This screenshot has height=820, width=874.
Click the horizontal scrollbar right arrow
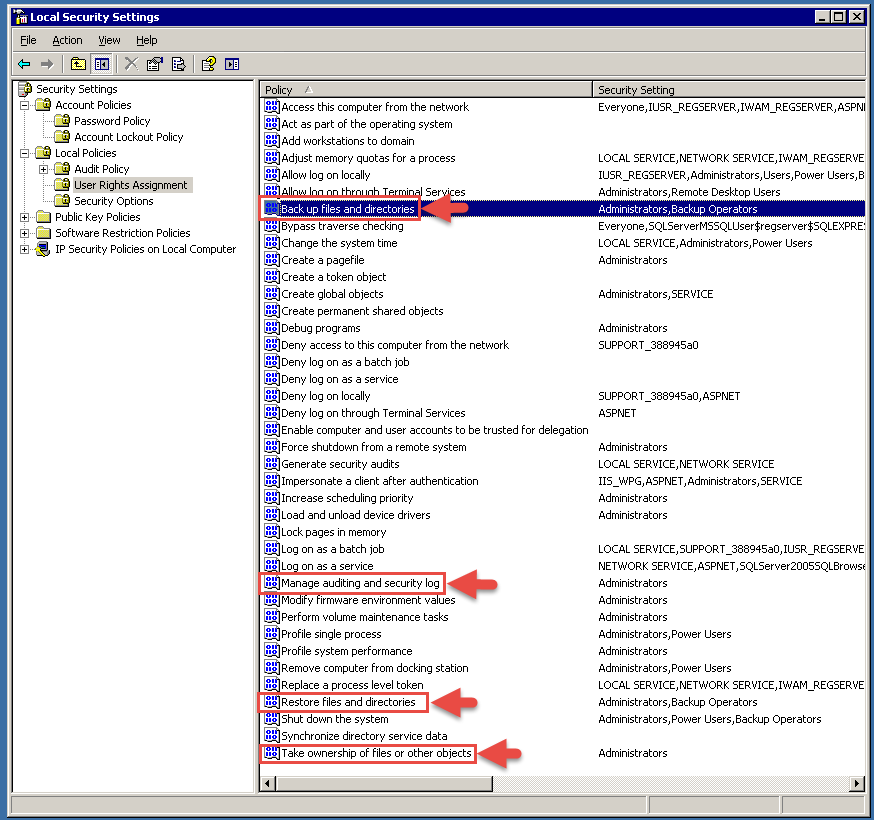[x=856, y=784]
